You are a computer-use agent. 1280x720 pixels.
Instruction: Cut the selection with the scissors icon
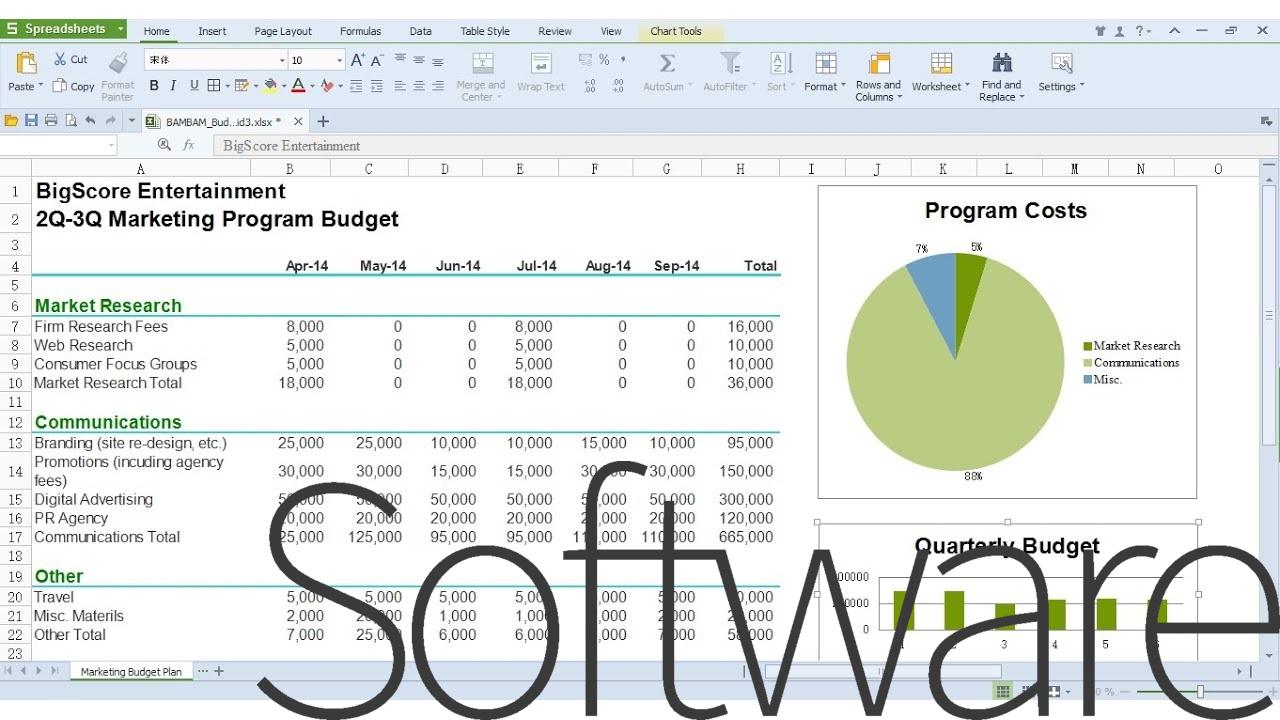60,59
